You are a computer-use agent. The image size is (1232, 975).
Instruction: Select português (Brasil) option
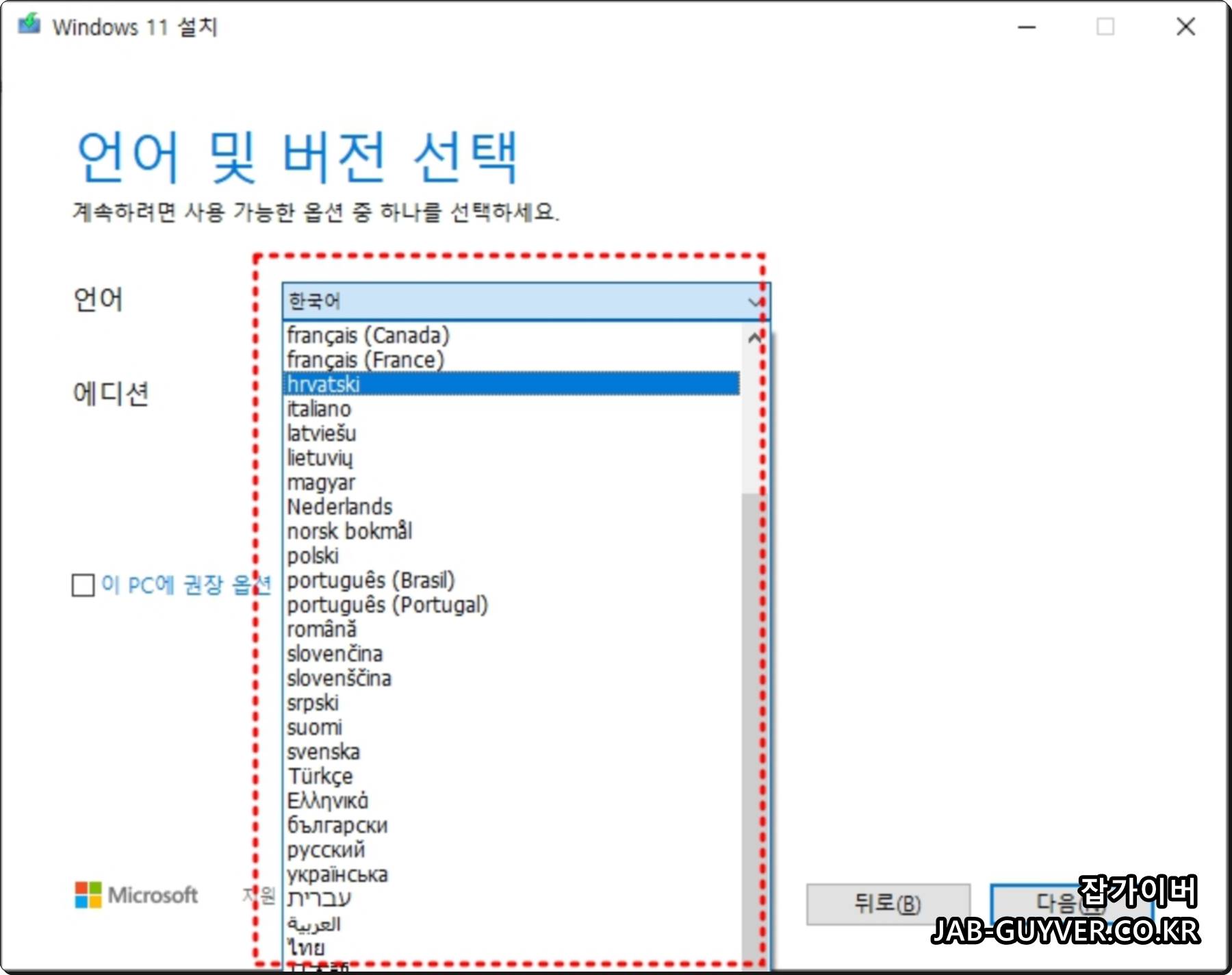click(511, 581)
